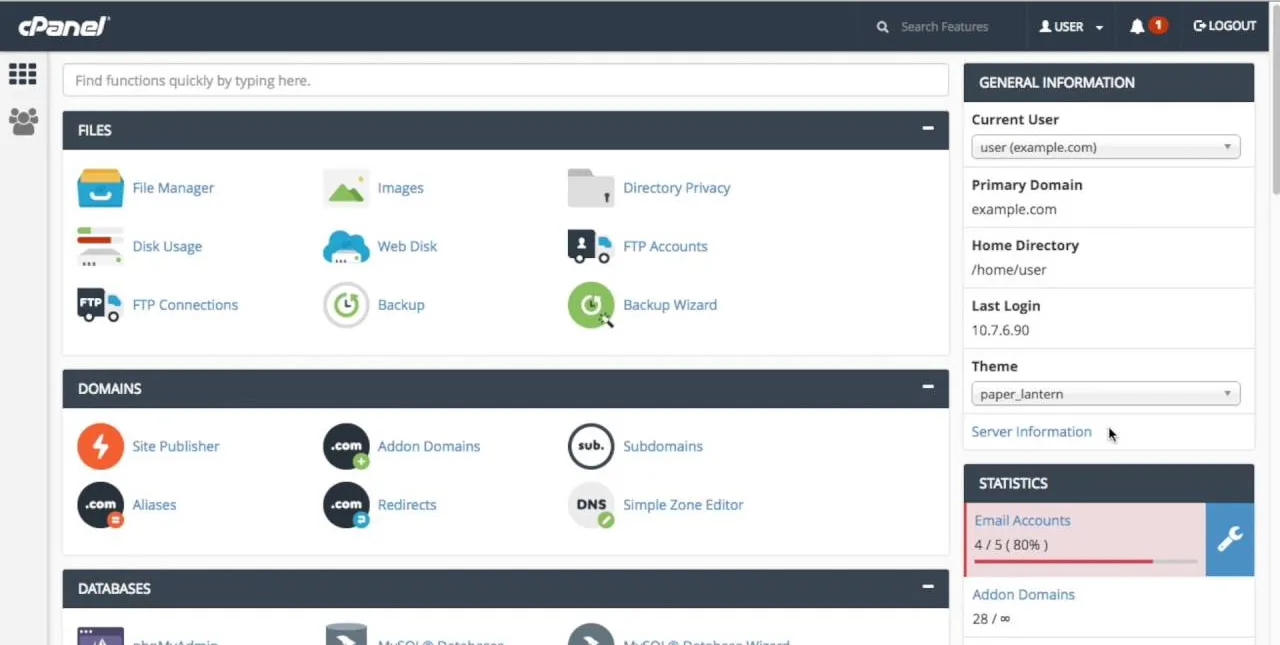Collapse the Files section
Viewport: 1280px width, 645px height.
(x=928, y=129)
